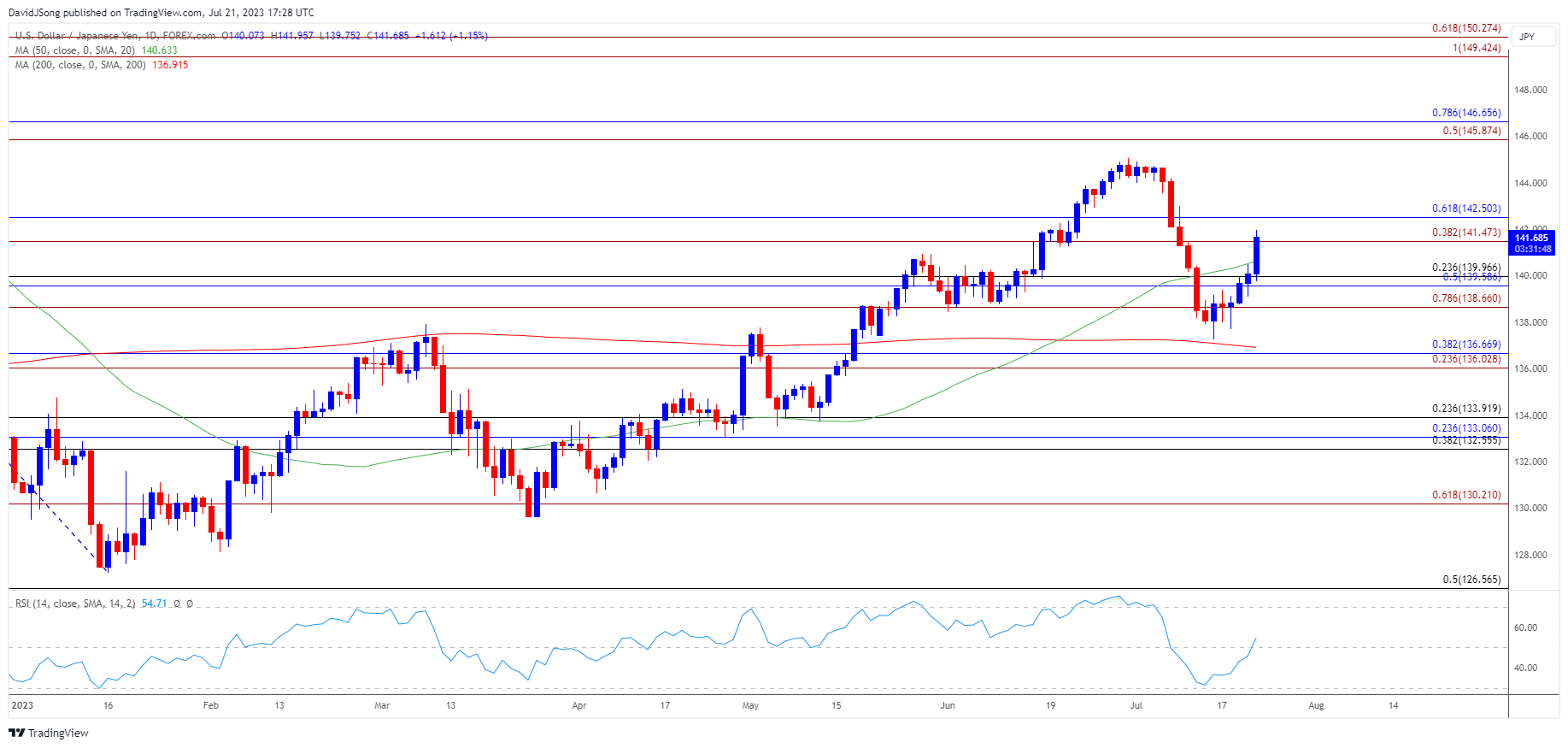
Task: Click the RSI value 54.71
Action: coord(154,604)
